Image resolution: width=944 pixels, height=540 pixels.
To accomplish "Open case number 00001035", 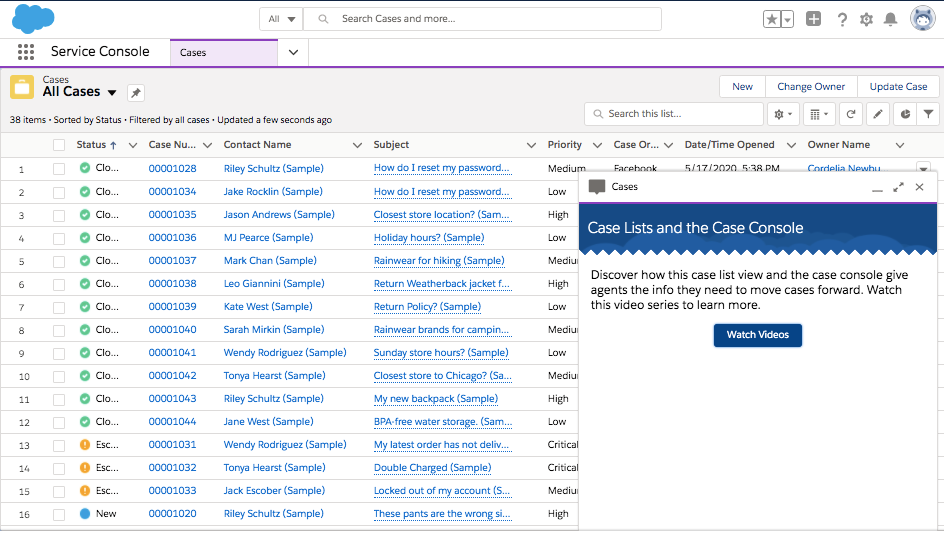I will (x=172, y=215).
